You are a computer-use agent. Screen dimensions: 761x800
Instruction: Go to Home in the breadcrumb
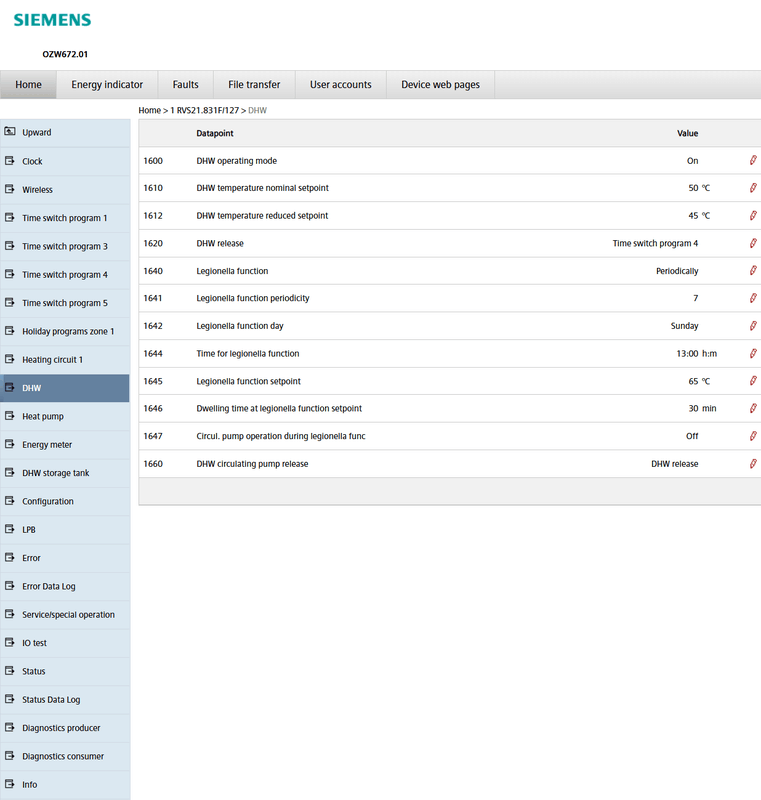149,110
